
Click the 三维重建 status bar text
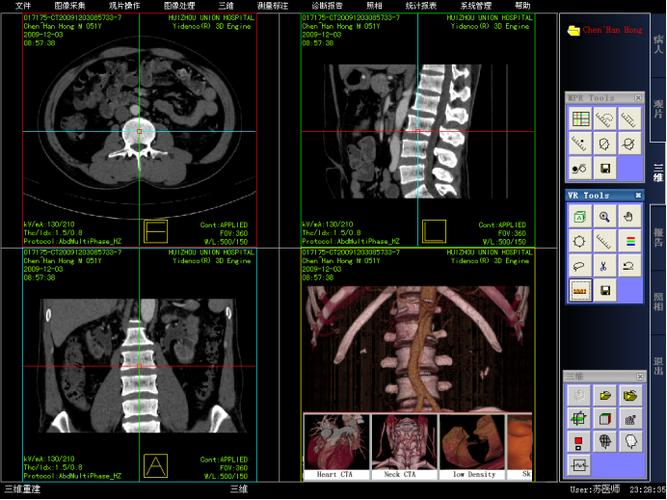[x=22, y=489]
